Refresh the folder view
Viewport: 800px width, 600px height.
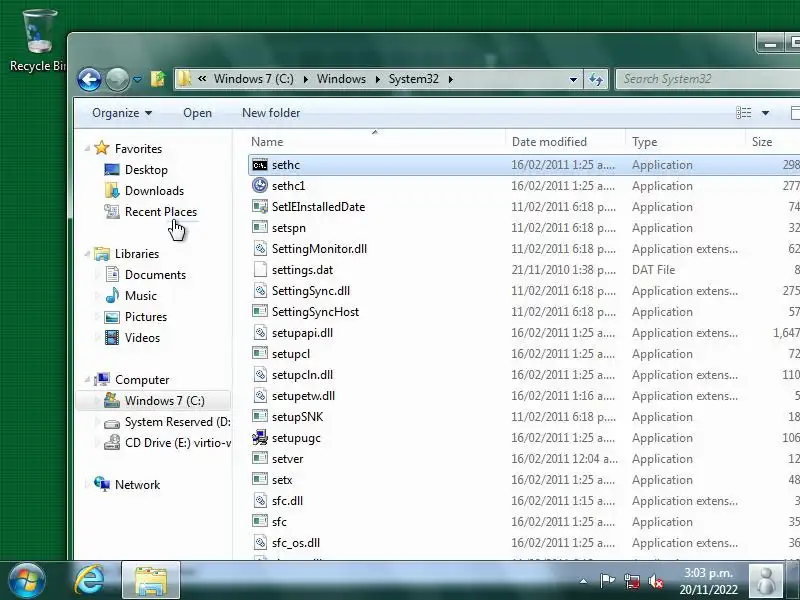click(595, 80)
